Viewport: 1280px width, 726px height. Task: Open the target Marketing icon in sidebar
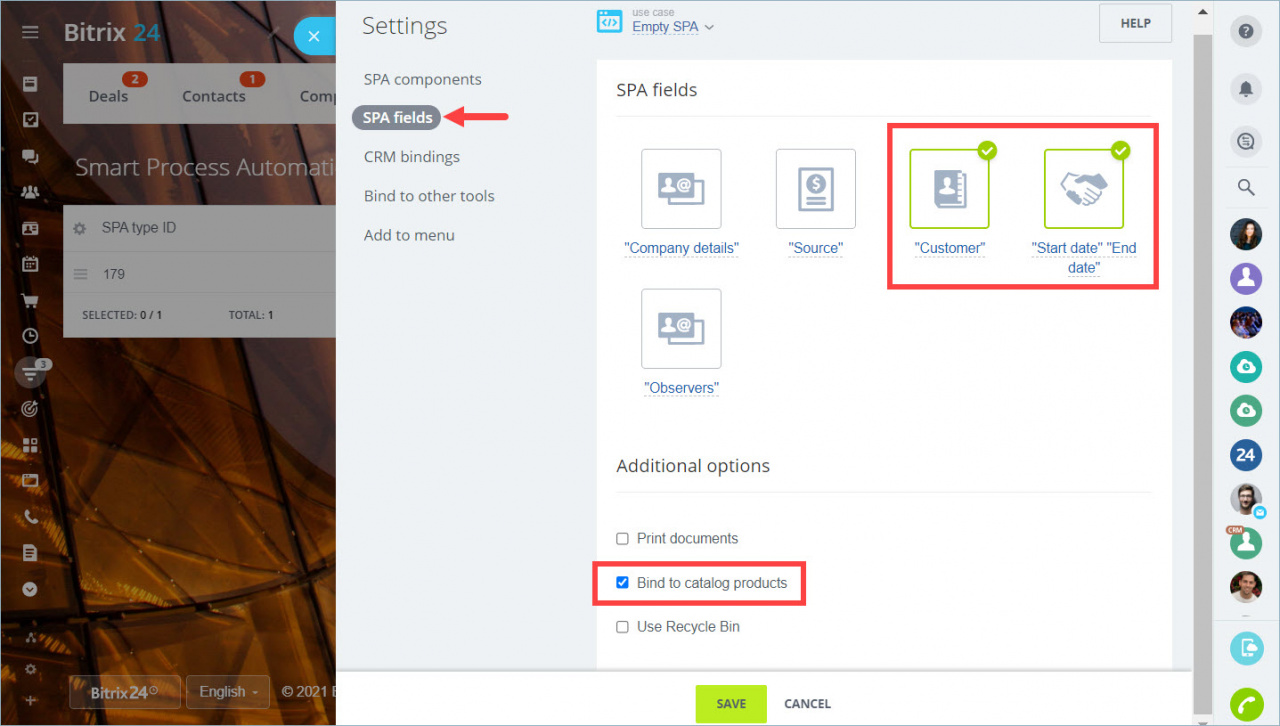click(x=30, y=408)
